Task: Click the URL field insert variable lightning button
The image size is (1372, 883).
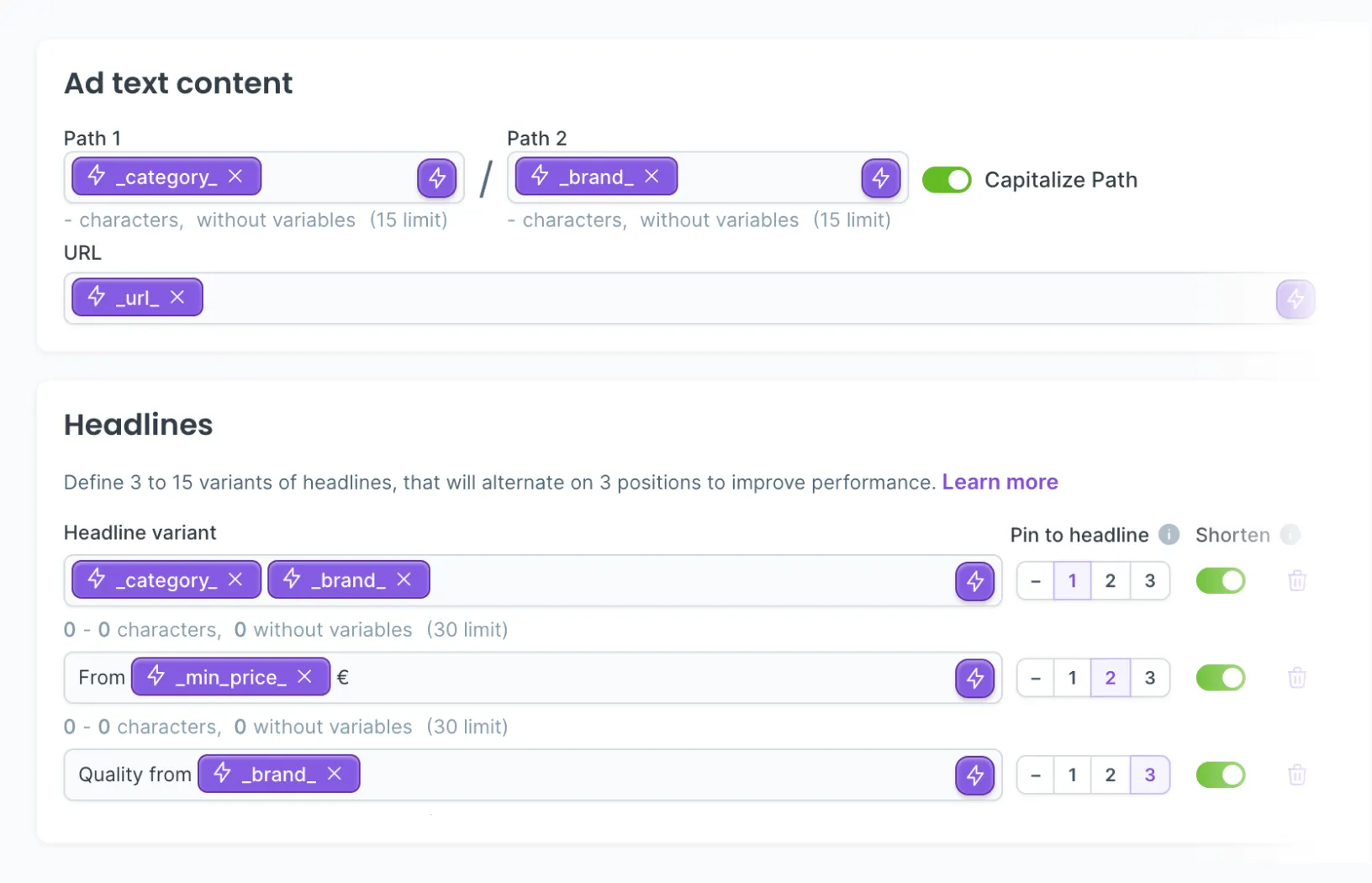Action: coord(1295,299)
